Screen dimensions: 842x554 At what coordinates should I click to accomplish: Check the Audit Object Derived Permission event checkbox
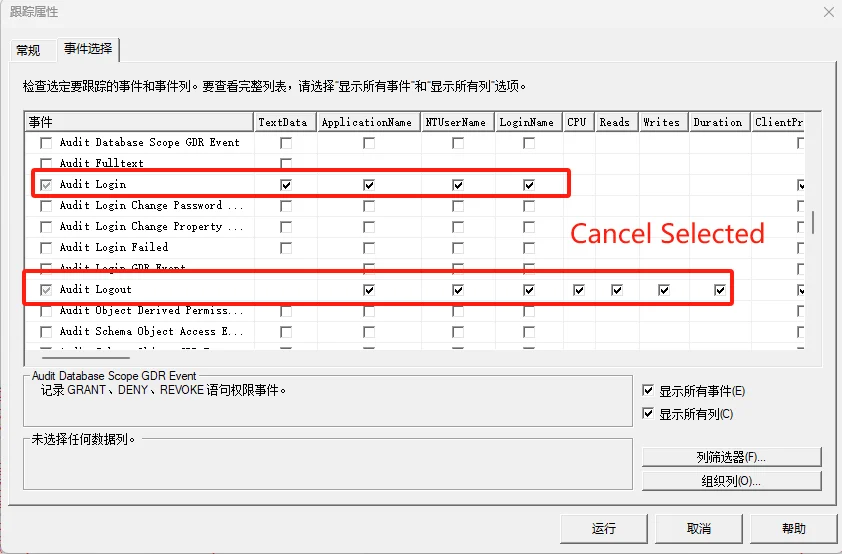(x=46, y=311)
